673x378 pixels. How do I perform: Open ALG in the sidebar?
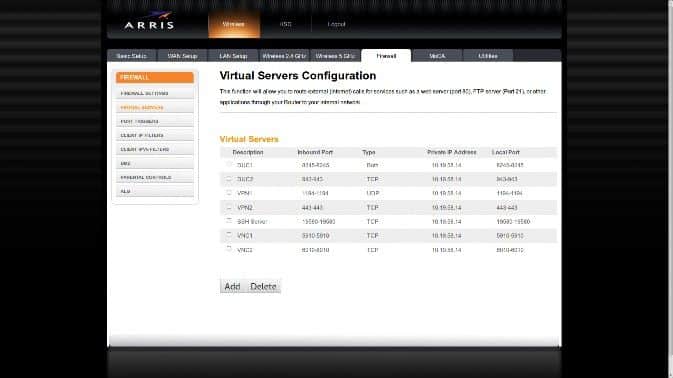point(155,191)
